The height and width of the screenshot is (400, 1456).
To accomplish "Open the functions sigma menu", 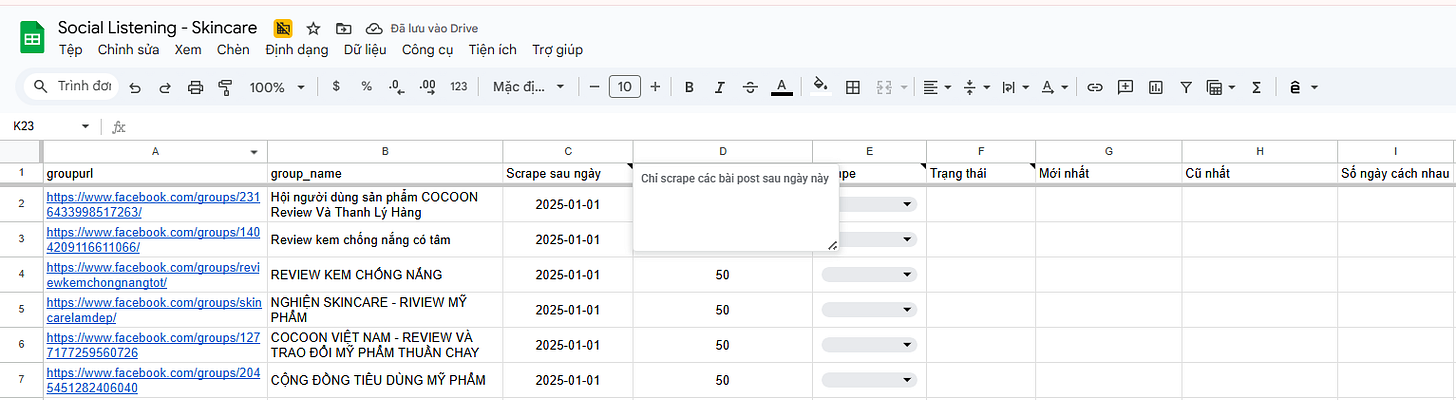I will coord(1257,87).
